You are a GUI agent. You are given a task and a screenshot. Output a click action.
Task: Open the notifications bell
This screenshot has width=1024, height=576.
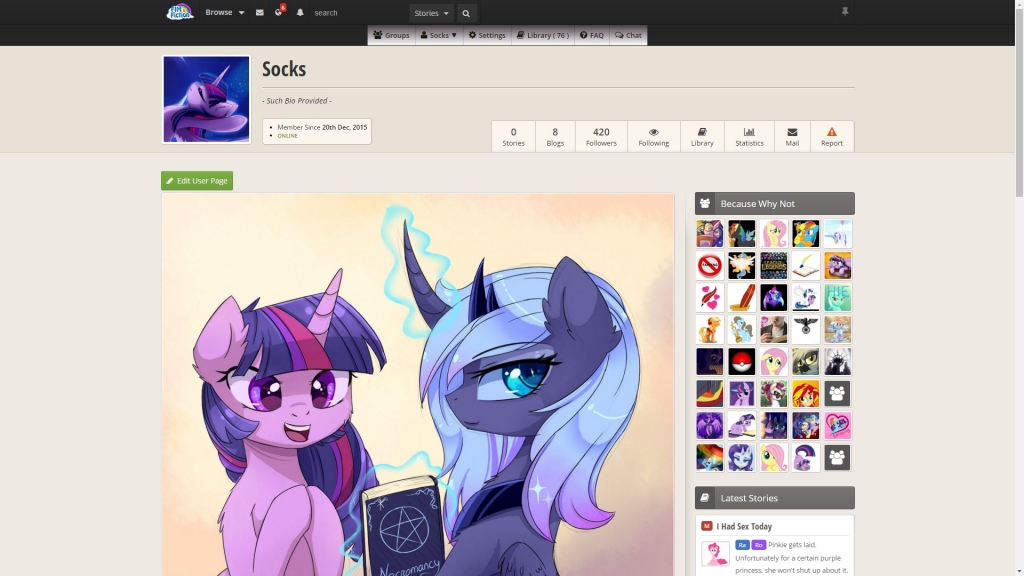(300, 12)
